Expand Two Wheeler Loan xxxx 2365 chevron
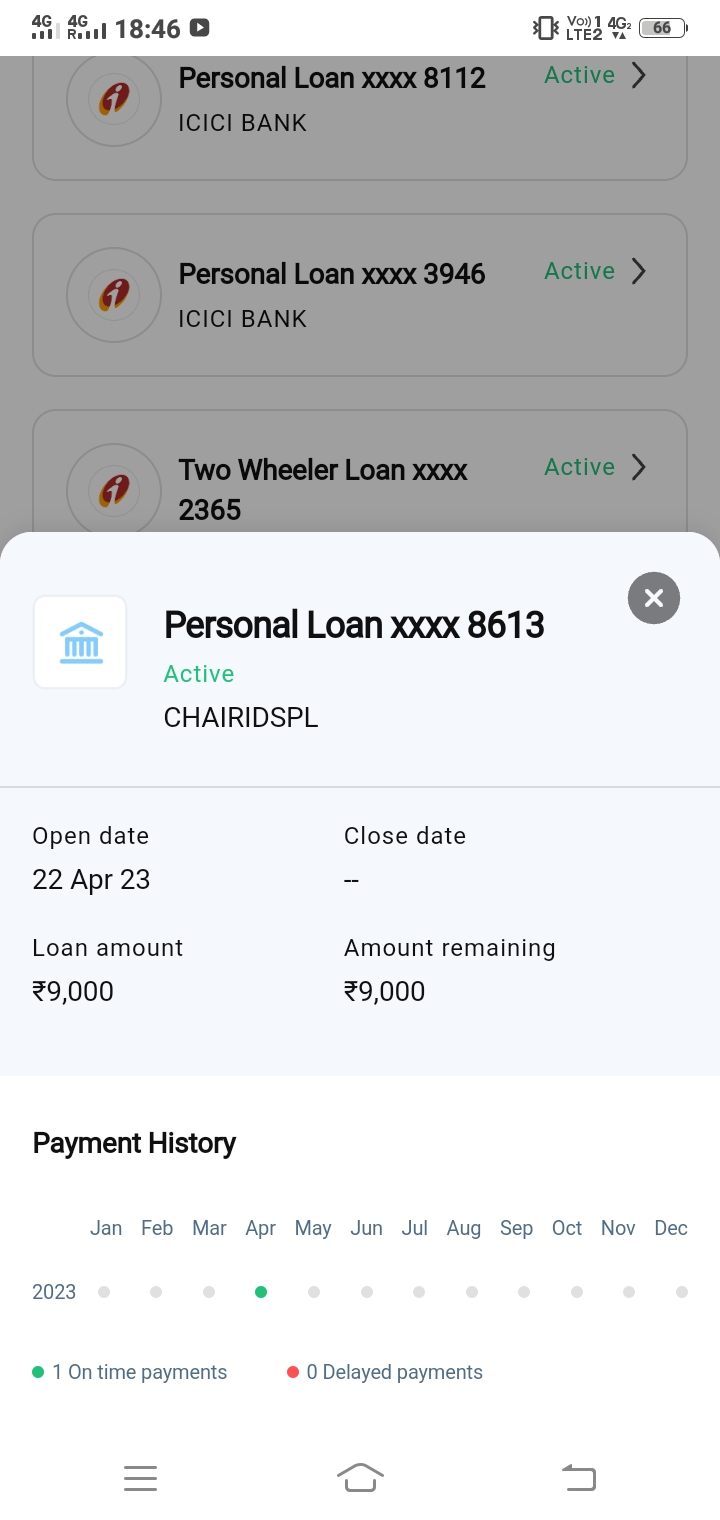This screenshot has width=720, height=1520. point(639,467)
